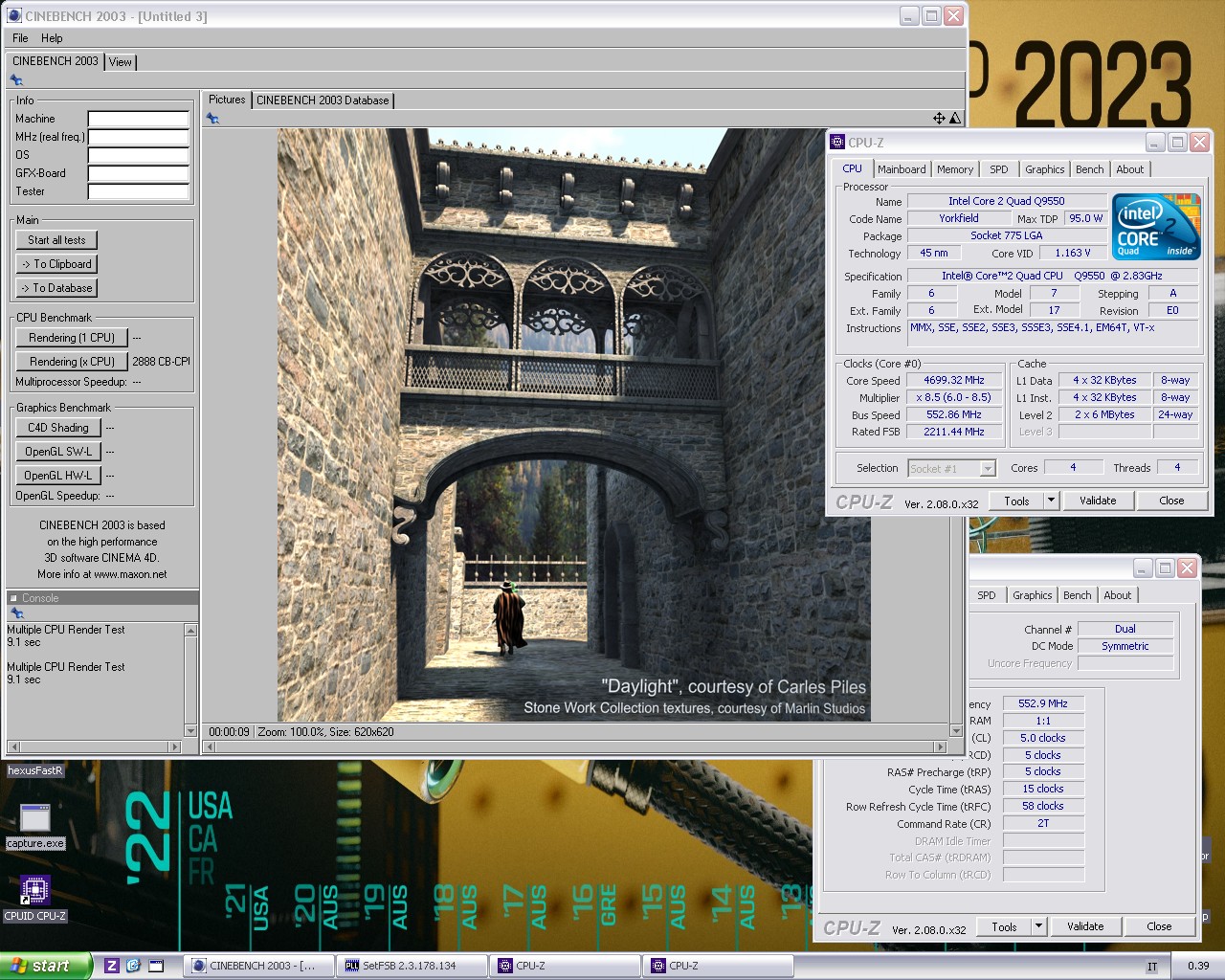Switch to the View tab

(121, 61)
